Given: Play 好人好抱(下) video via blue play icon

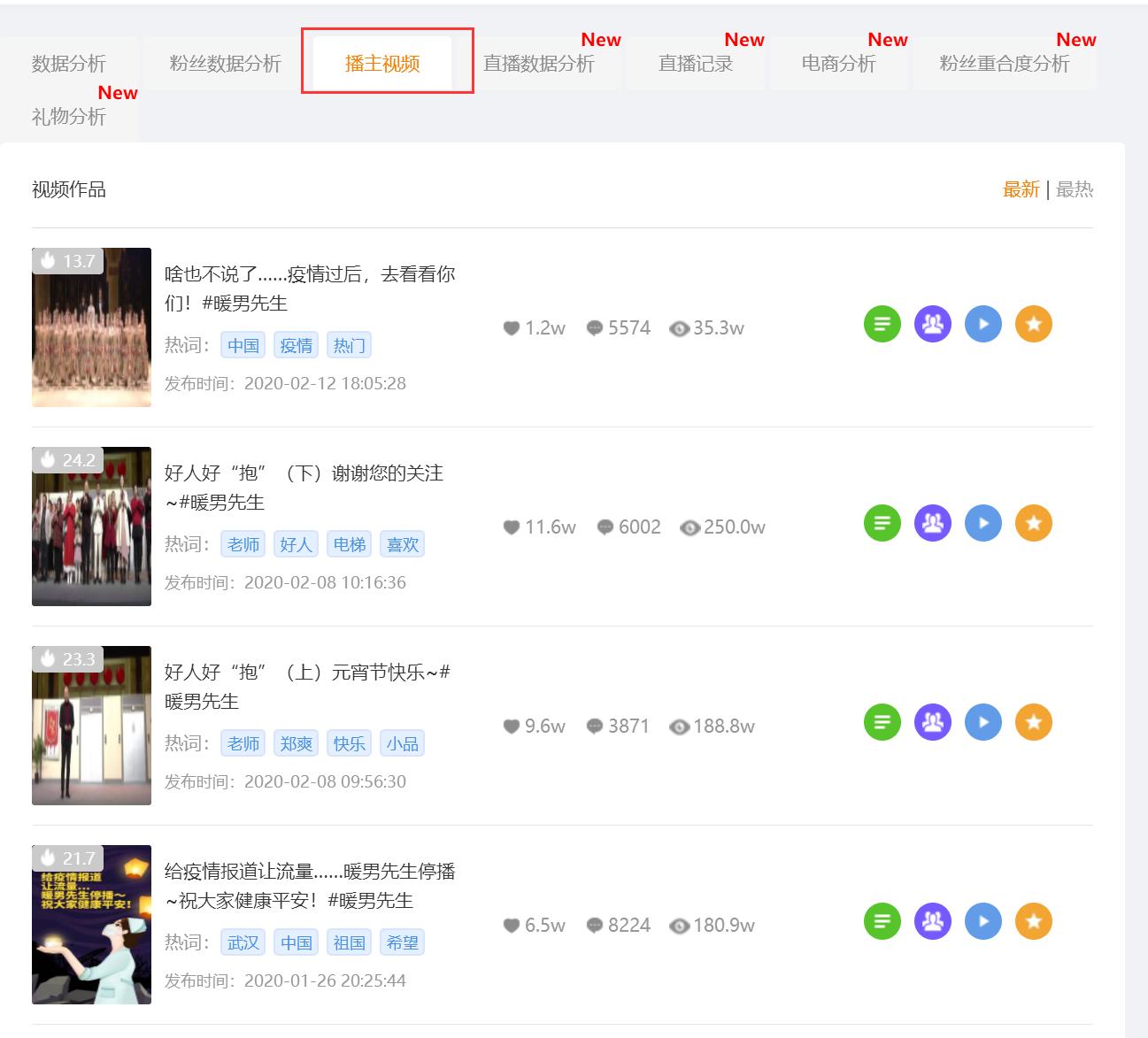Looking at the screenshot, I should point(983,523).
